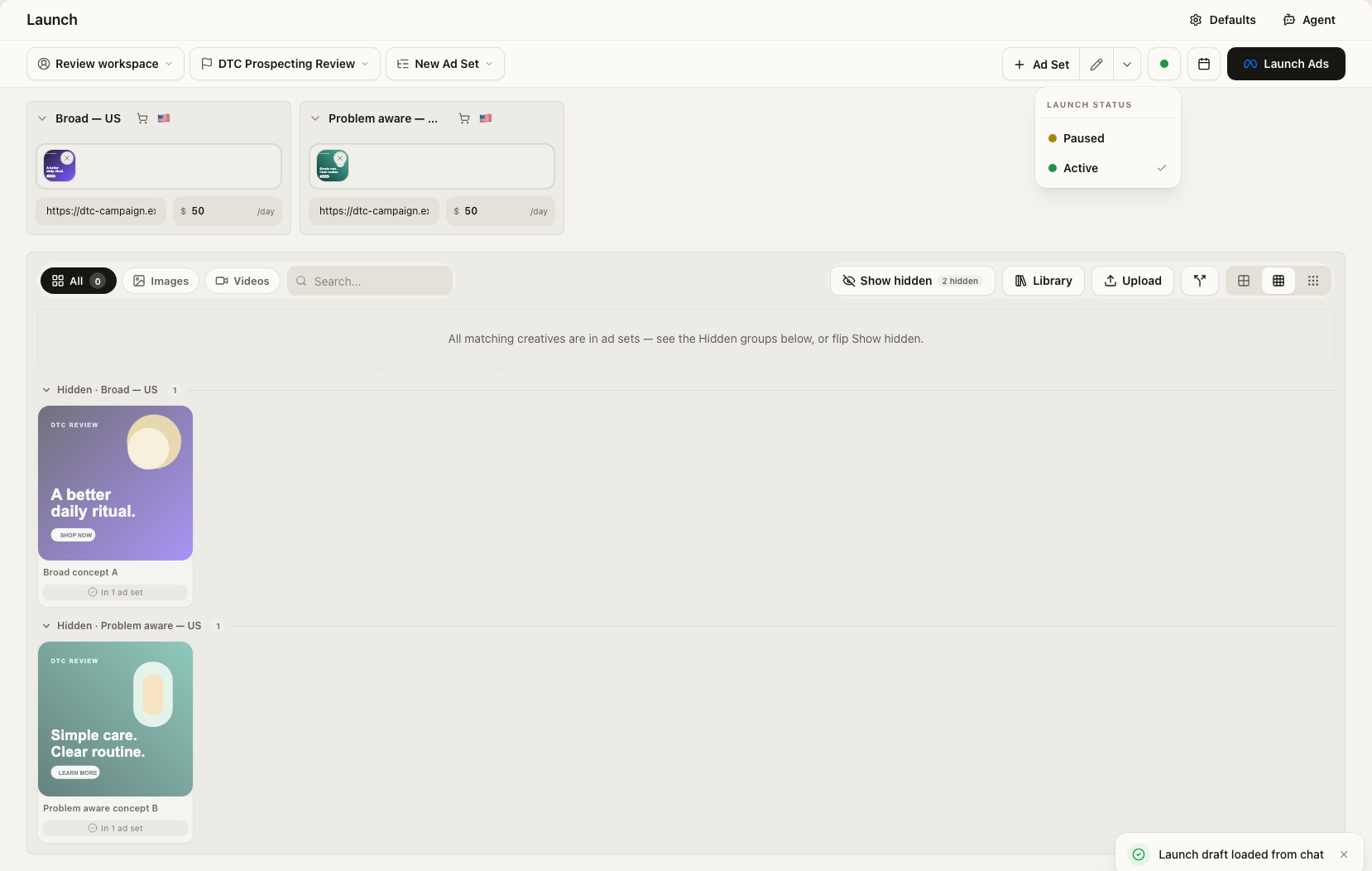The width and height of the screenshot is (1372, 871).
Task: Select Active launch status
Action: [1107, 168]
